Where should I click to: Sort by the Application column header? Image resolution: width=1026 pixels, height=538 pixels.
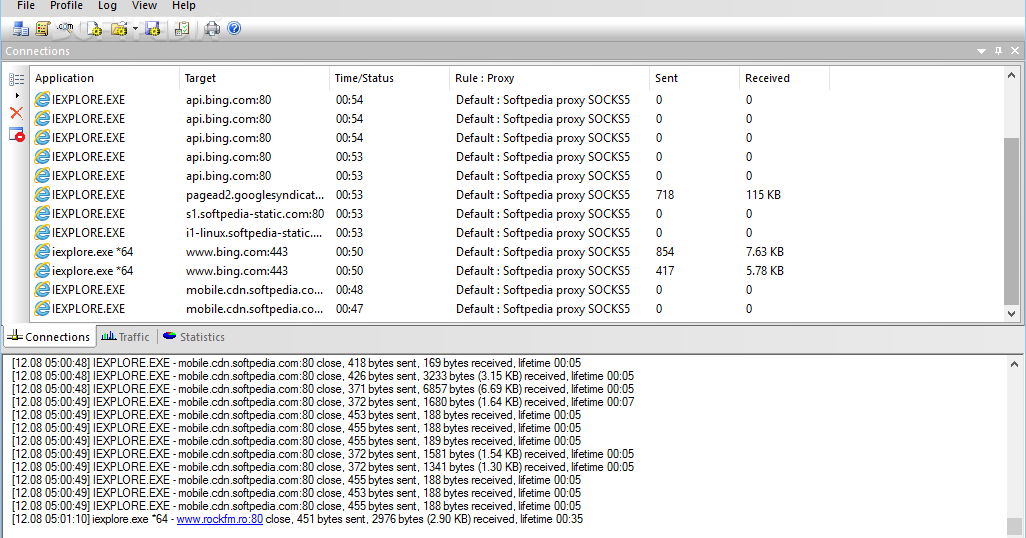[105, 78]
